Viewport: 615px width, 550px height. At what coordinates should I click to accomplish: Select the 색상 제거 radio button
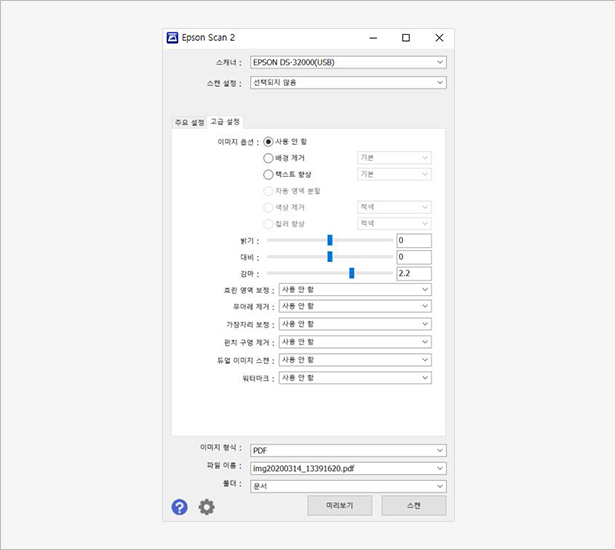pyautogui.click(x=268, y=207)
